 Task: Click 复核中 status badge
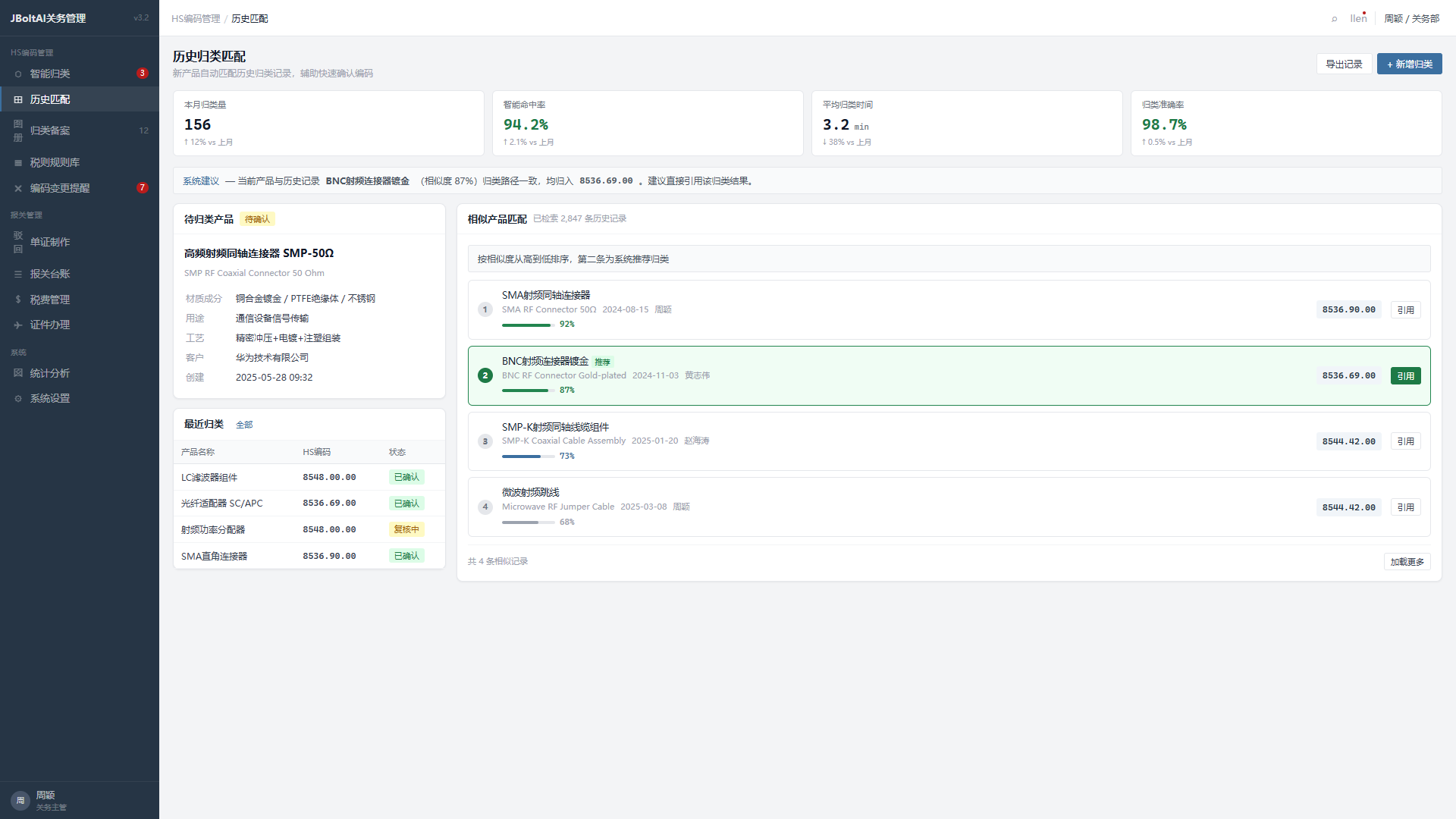click(x=406, y=529)
